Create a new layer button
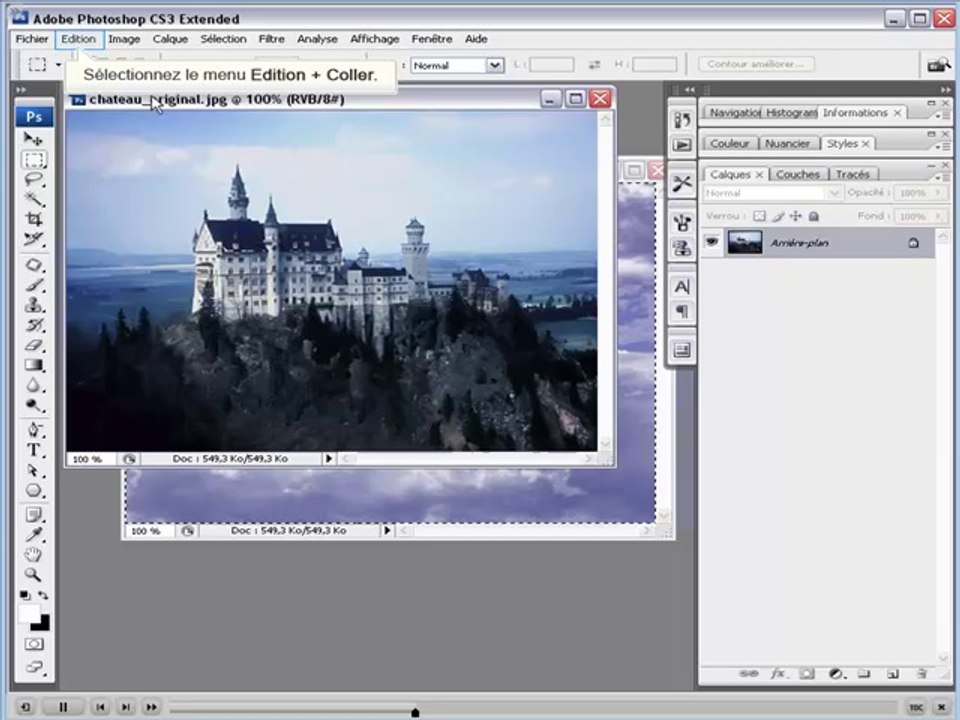The width and height of the screenshot is (960, 720). coord(893,674)
